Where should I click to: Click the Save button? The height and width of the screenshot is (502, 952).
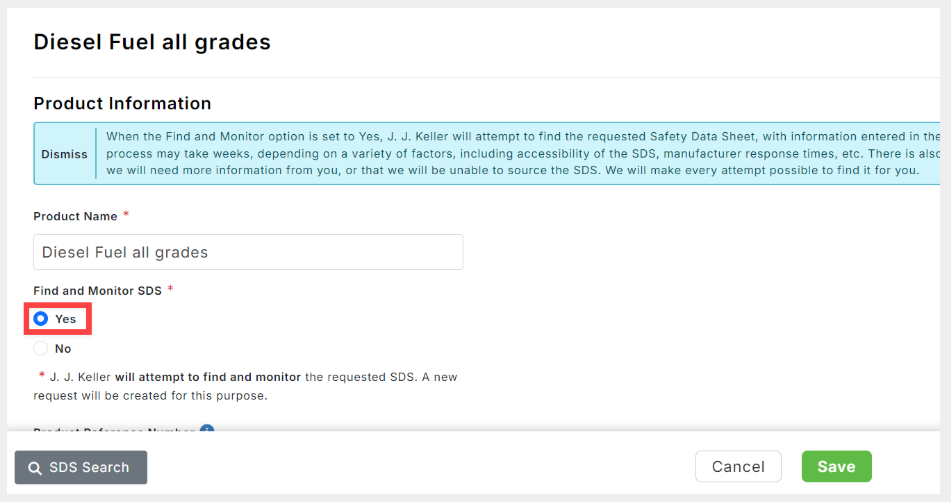(837, 466)
